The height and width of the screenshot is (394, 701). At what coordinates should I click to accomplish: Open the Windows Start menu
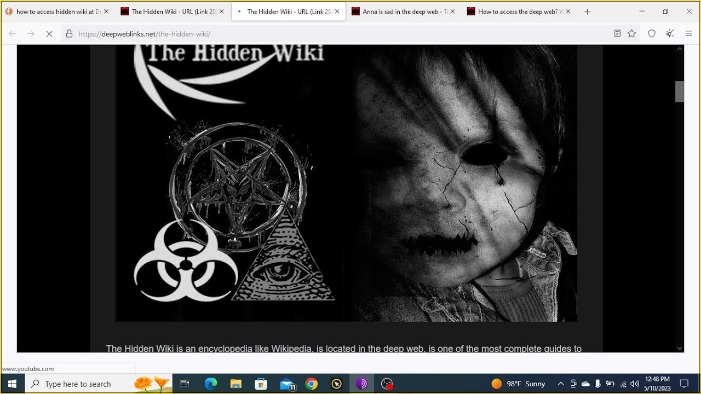[x=12, y=384]
